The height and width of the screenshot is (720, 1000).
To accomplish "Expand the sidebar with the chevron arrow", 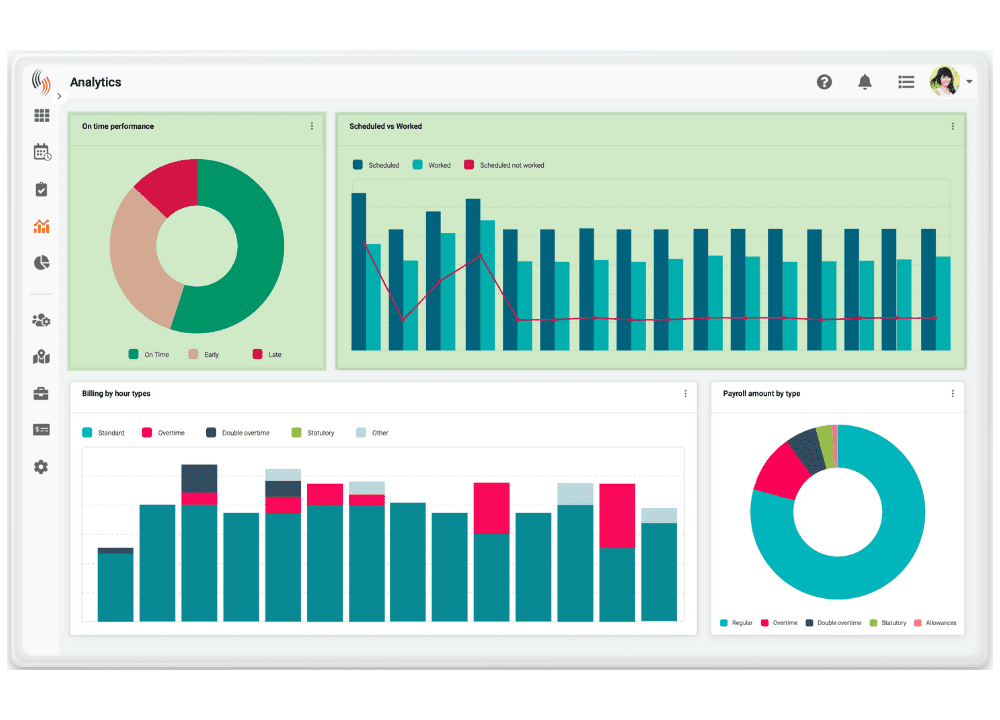I will pyautogui.click(x=59, y=97).
